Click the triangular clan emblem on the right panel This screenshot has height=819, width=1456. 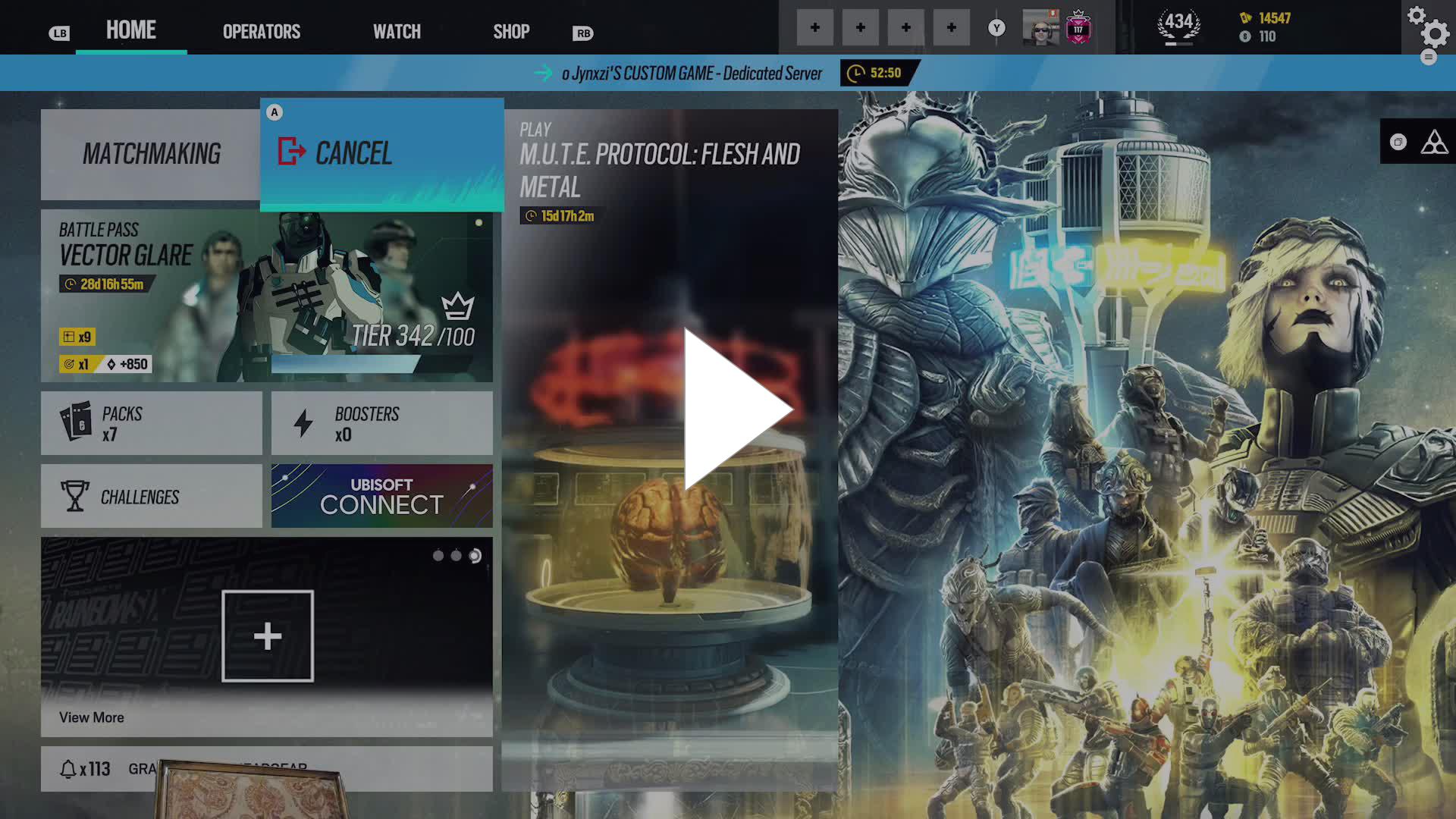[x=1433, y=141]
